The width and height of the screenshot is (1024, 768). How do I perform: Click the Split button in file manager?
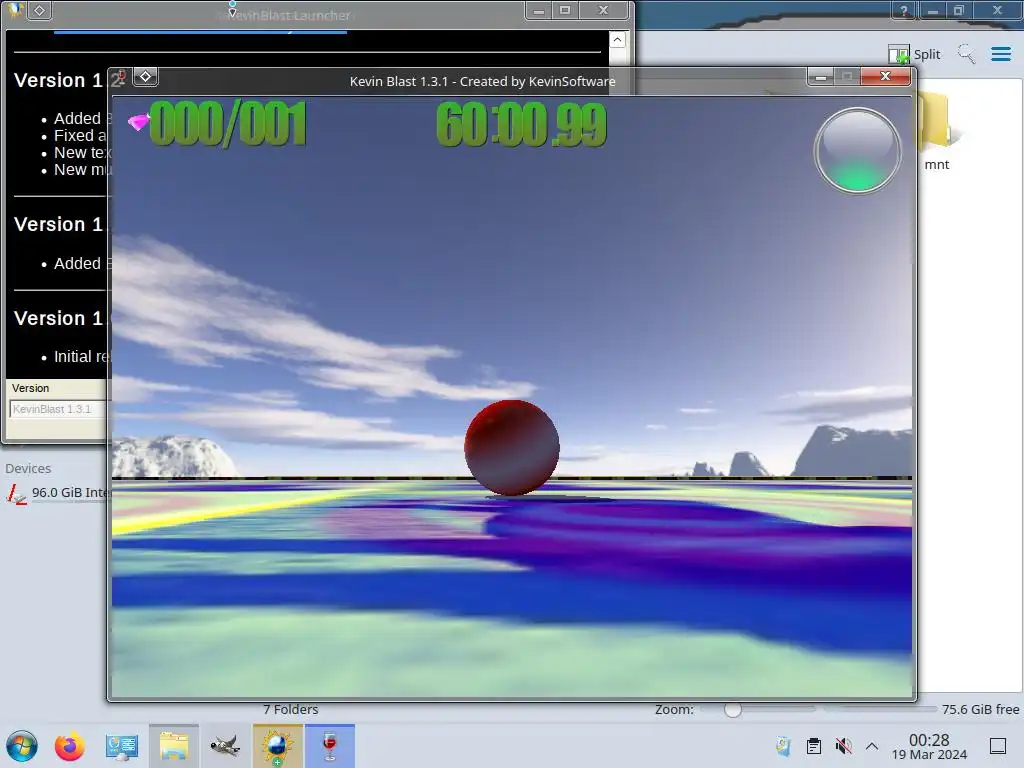[x=914, y=54]
